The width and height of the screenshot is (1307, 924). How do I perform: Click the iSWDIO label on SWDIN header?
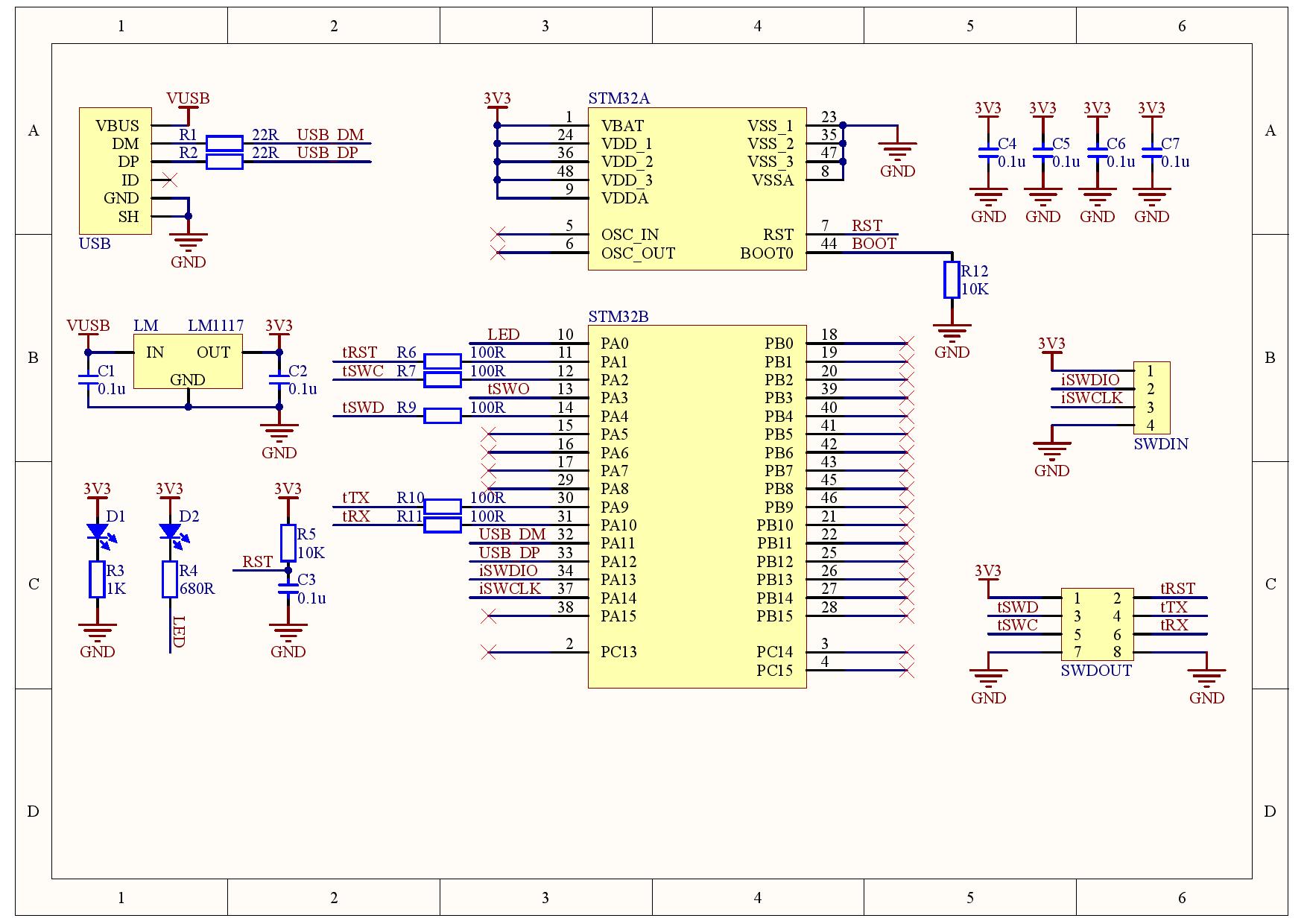click(x=1090, y=380)
